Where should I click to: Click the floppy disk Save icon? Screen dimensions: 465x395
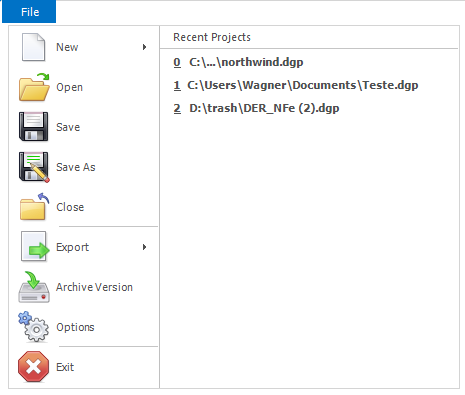point(33,127)
